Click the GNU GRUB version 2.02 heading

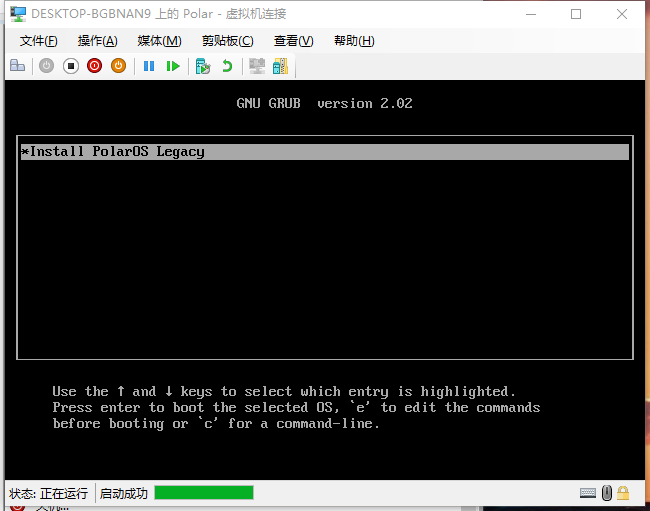pyautogui.click(x=325, y=103)
